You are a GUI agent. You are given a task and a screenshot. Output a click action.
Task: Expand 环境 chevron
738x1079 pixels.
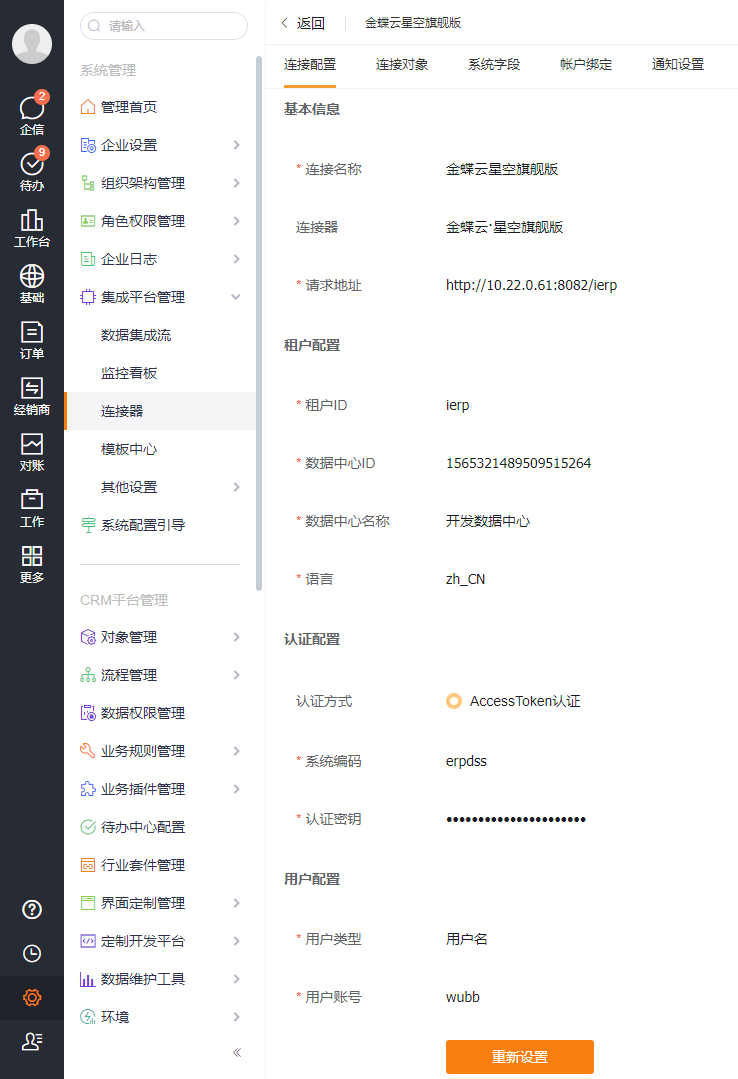[x=236, y=1017]
